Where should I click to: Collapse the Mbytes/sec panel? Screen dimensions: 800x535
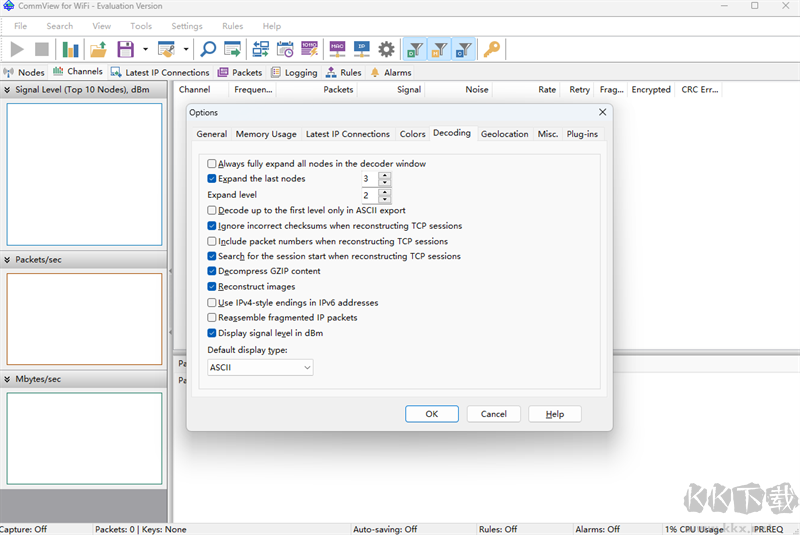pos(7,379)
